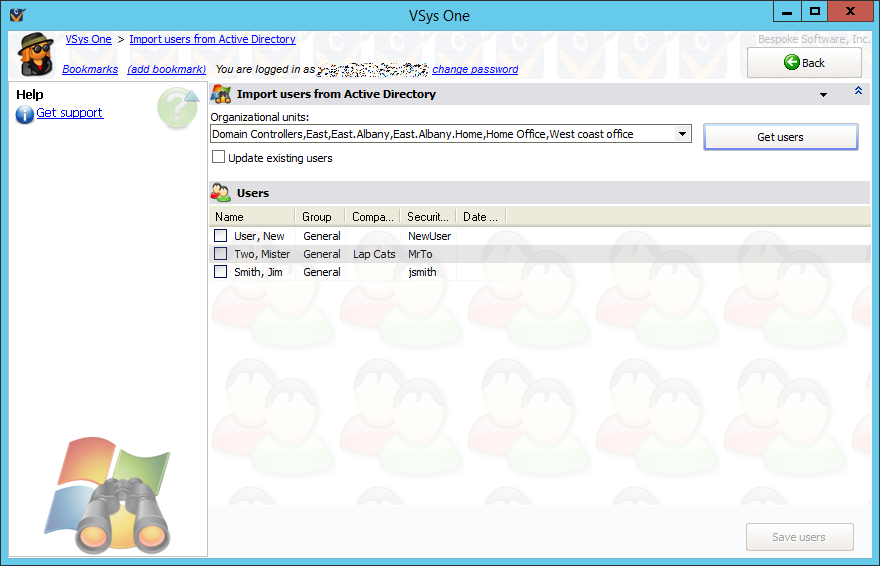
Task: Click the VSys One detective mascot icon
Action: pos(37,54)
